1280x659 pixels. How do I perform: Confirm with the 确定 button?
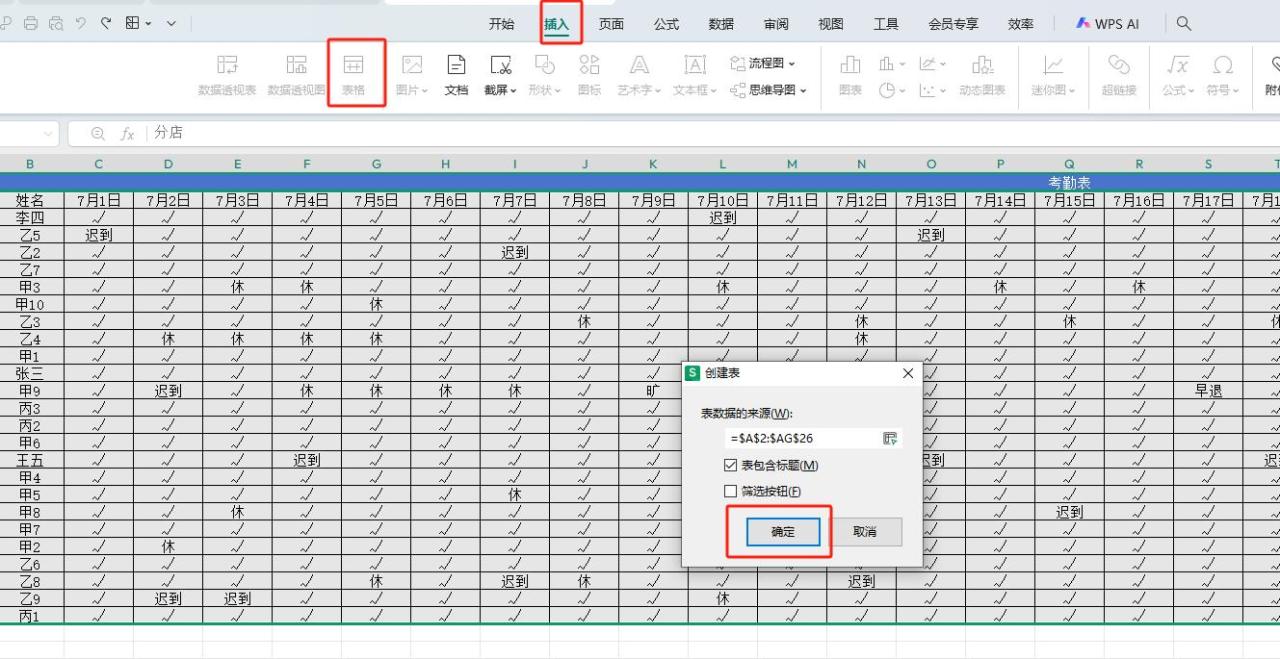[x=783, y=532]
